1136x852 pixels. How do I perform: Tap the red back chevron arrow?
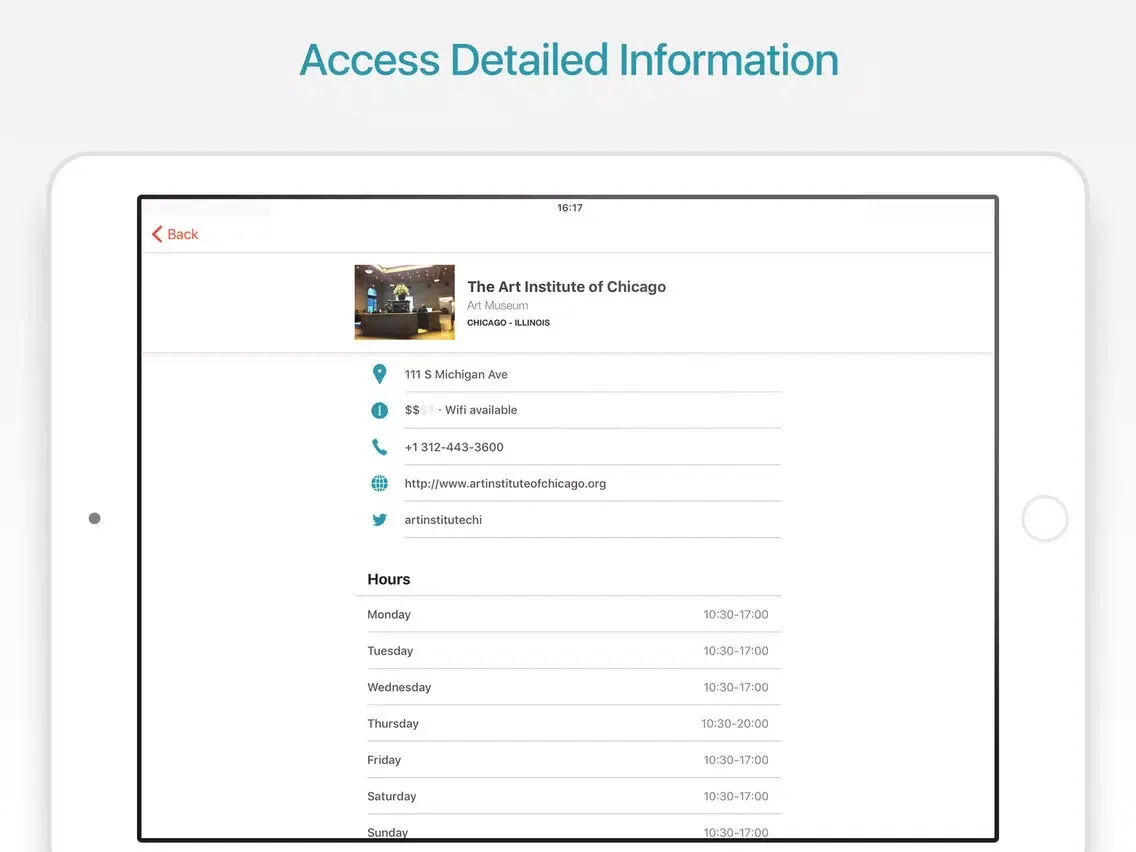click(x=156, y=234)
